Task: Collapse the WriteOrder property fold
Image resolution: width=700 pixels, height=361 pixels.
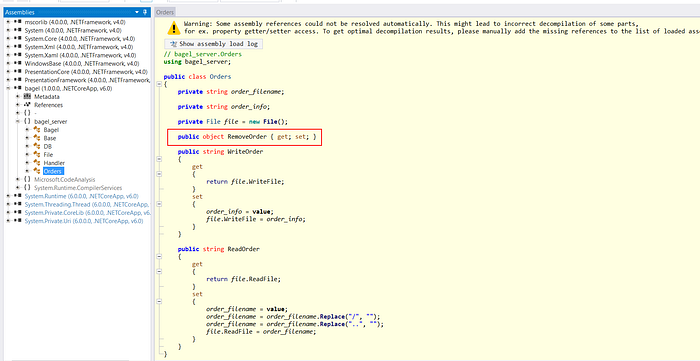Action: [x=159, y=159]
